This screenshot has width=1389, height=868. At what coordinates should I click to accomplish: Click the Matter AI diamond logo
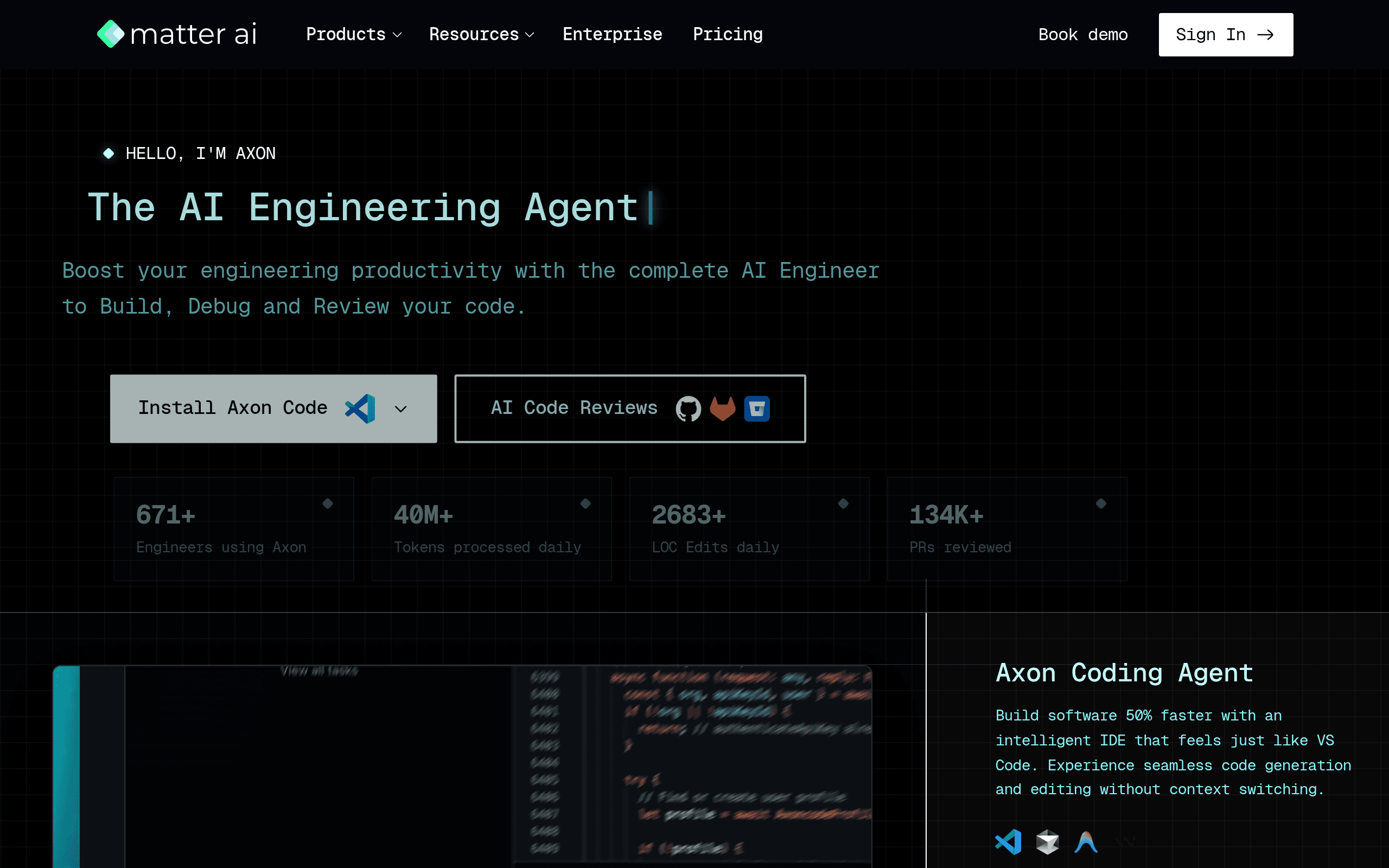[111, 34]
